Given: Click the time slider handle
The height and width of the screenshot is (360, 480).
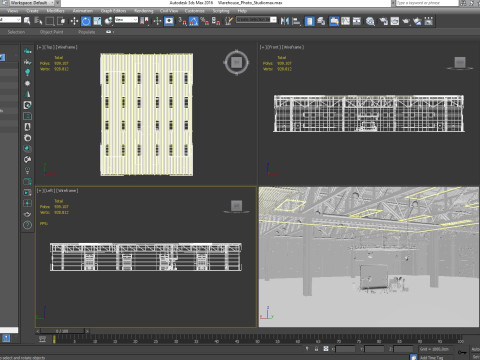Looking at the screenshot, I should click(x=62, y=331).
